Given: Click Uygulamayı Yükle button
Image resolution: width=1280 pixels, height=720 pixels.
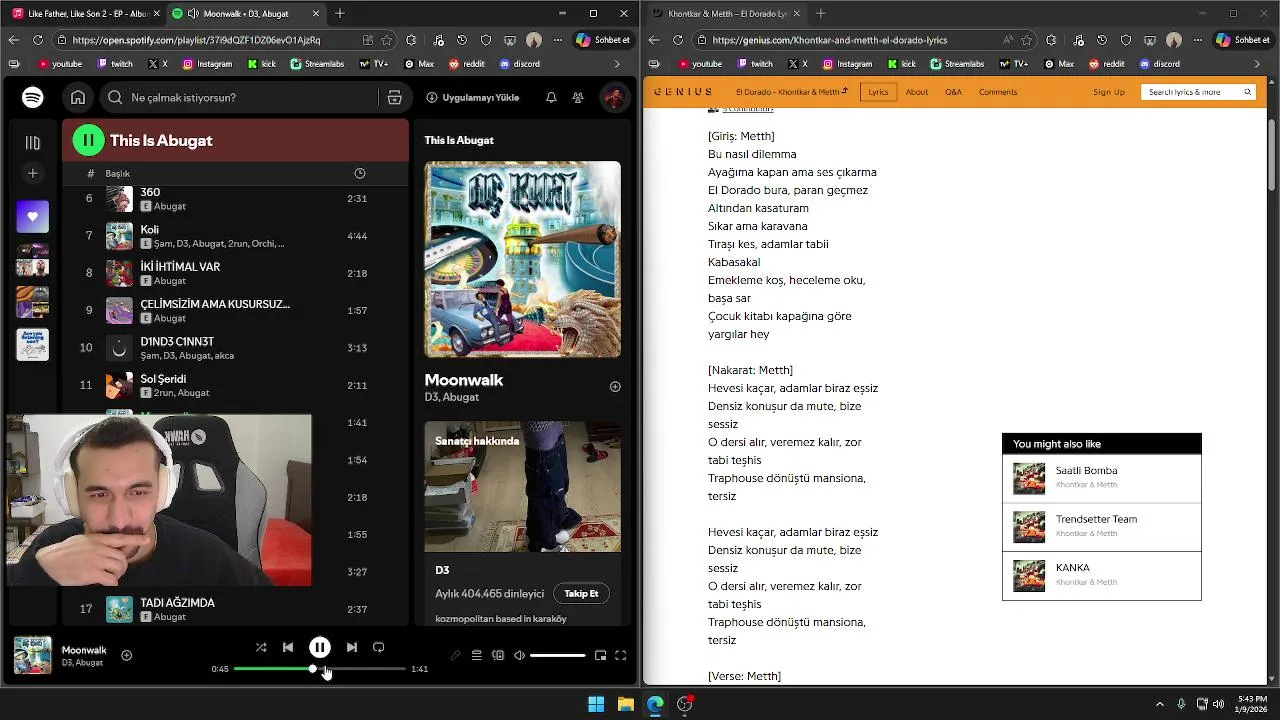Looking at the screenshot, I should point(473,97).
